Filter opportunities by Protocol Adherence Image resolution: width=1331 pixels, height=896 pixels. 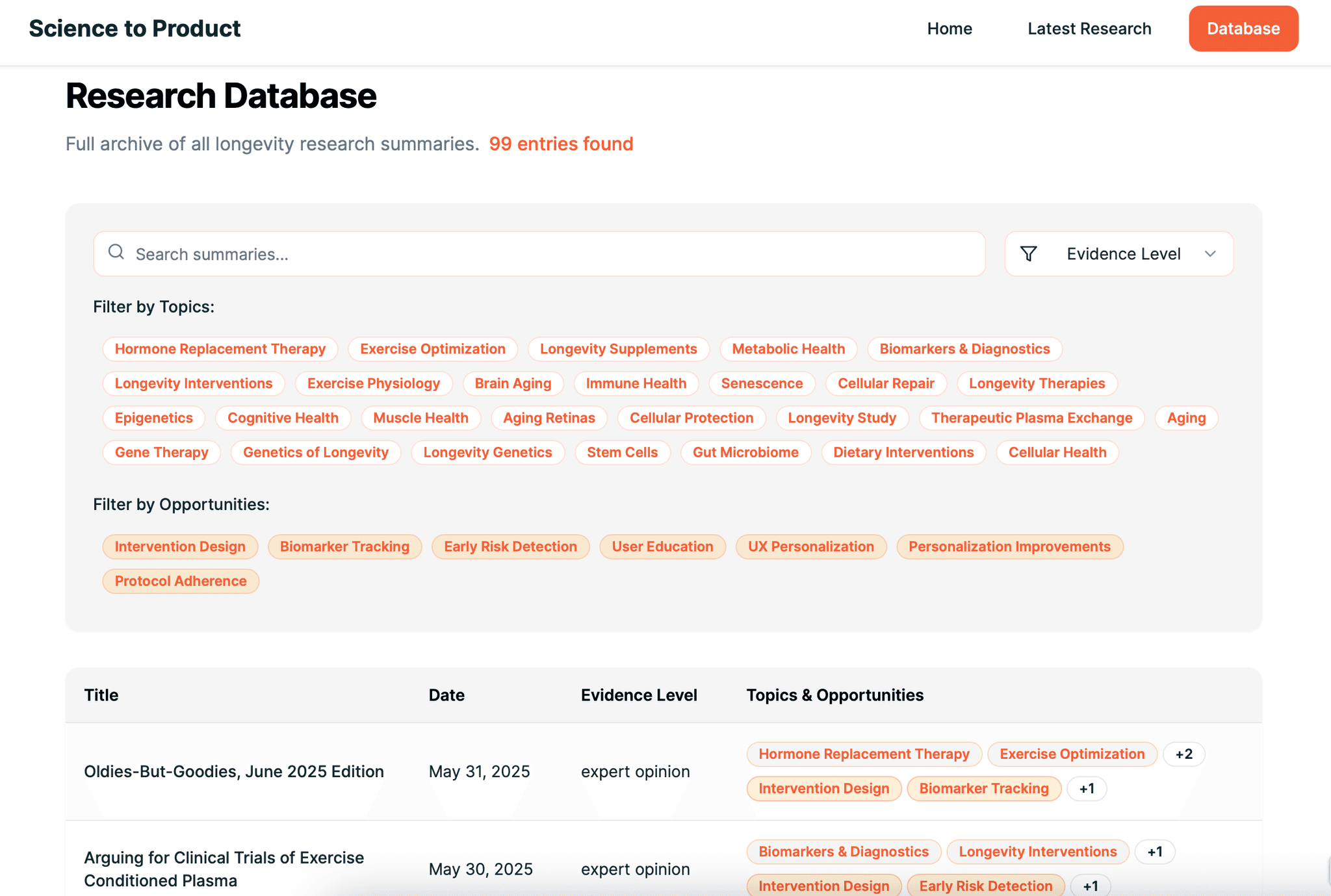pos(181,581)
